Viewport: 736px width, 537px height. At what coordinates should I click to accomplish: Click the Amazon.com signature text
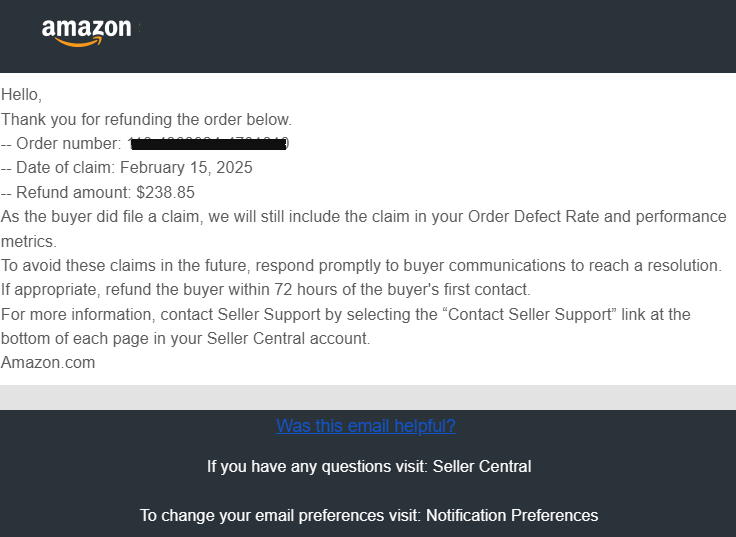click(x=48, y=362)
